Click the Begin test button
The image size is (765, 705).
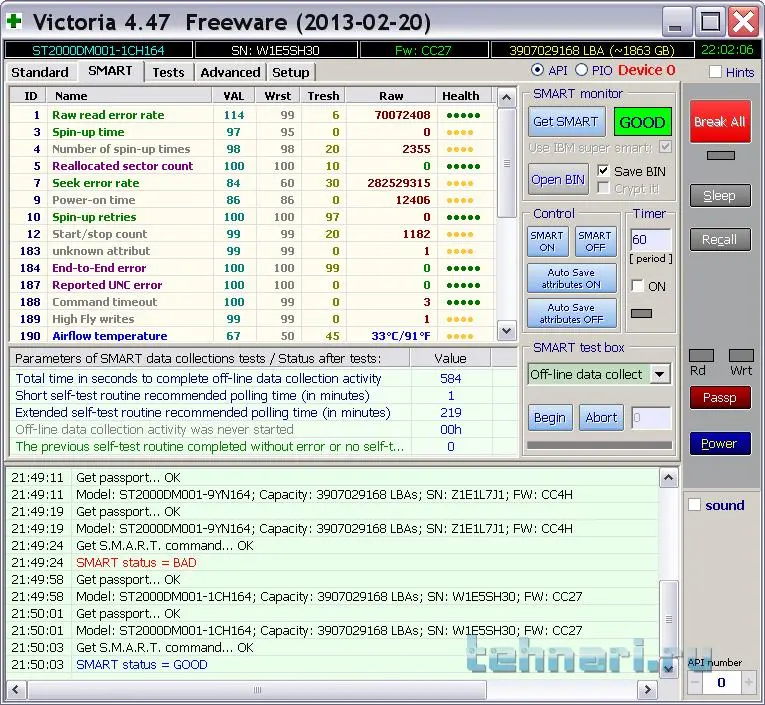(x=550, y=418)
